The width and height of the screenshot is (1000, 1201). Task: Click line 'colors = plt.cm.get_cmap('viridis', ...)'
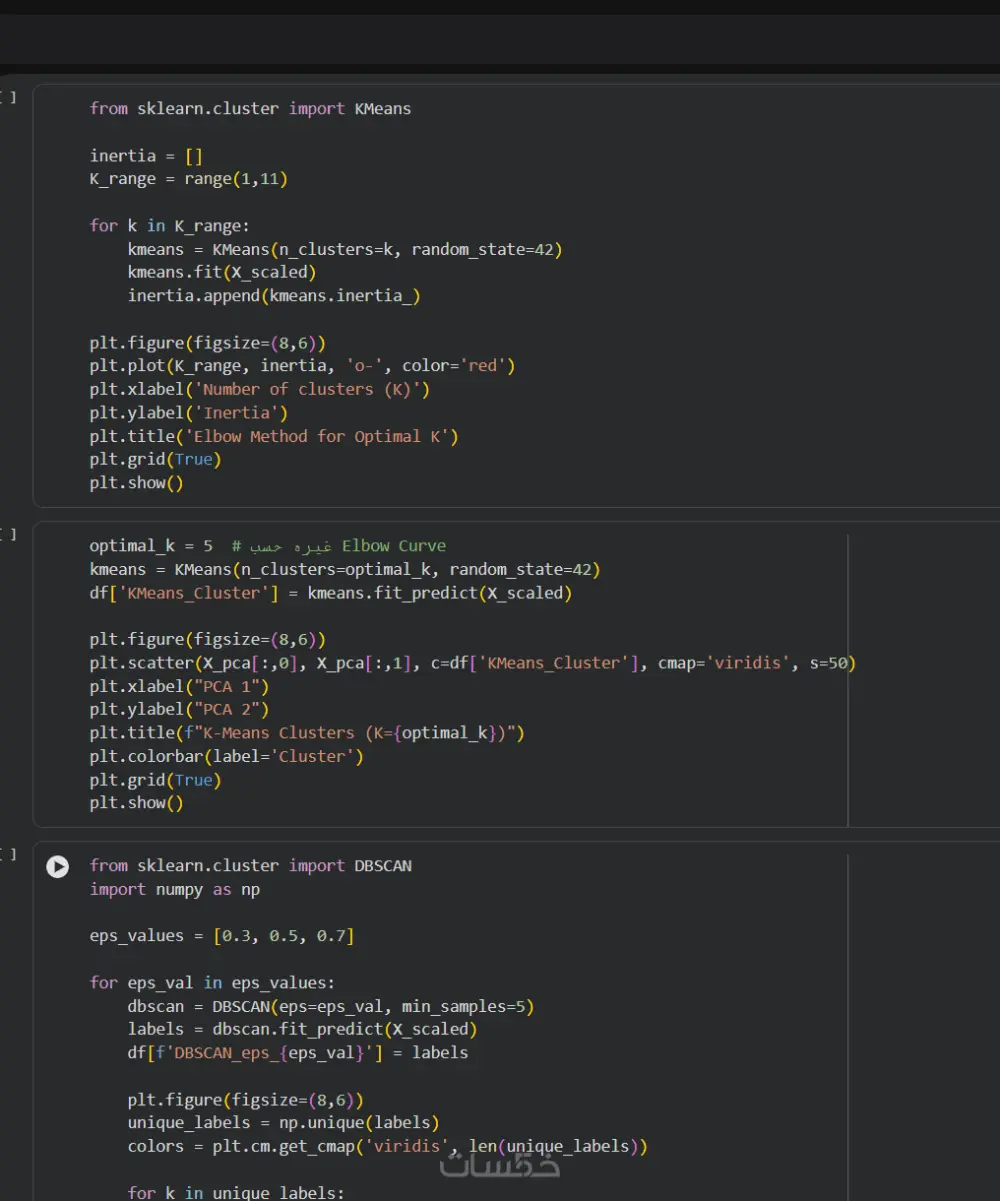coord(387,1146)
